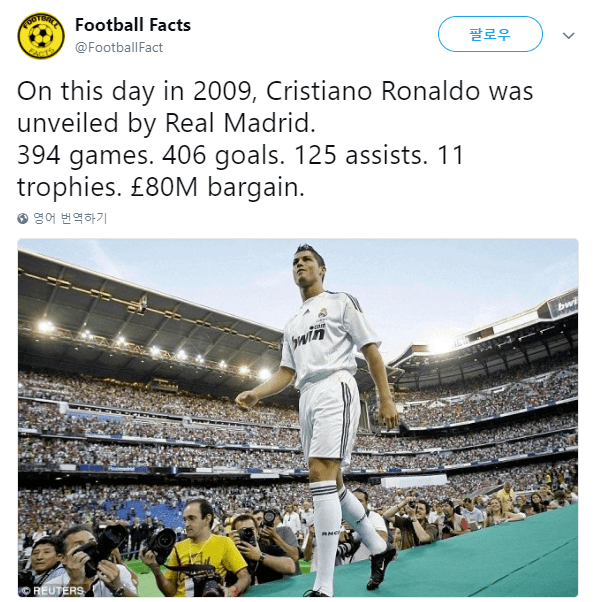598x602 pixels.
Task: Click the soccer ball in the avatar logo
Action: click(41, 36)
